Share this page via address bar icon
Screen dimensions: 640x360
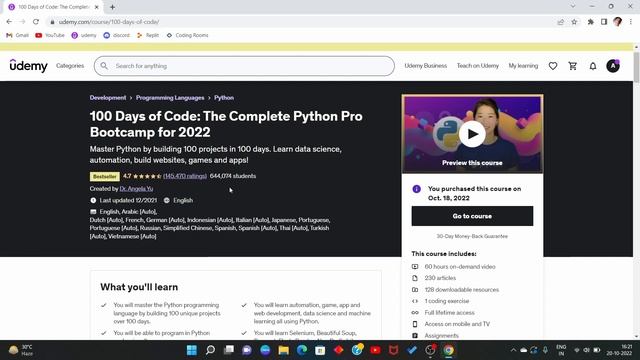(x=561, y=22)
